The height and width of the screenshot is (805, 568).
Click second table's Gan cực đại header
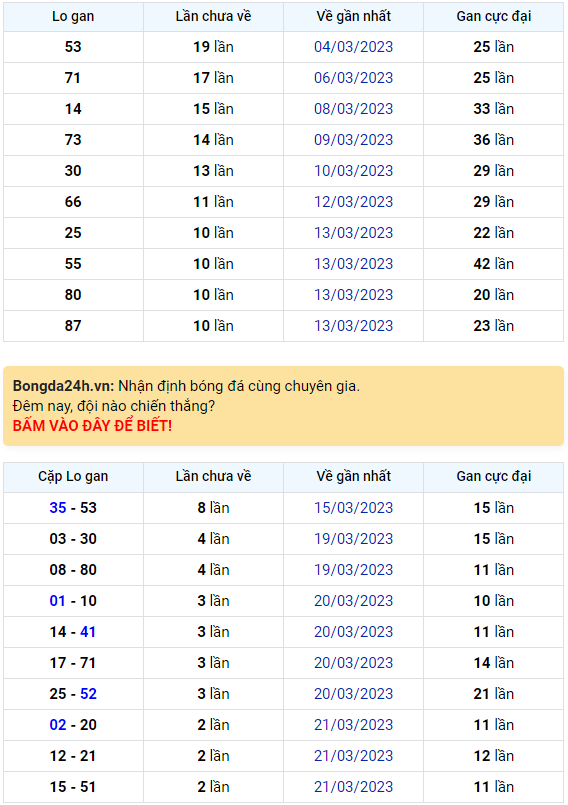point(494,476)
